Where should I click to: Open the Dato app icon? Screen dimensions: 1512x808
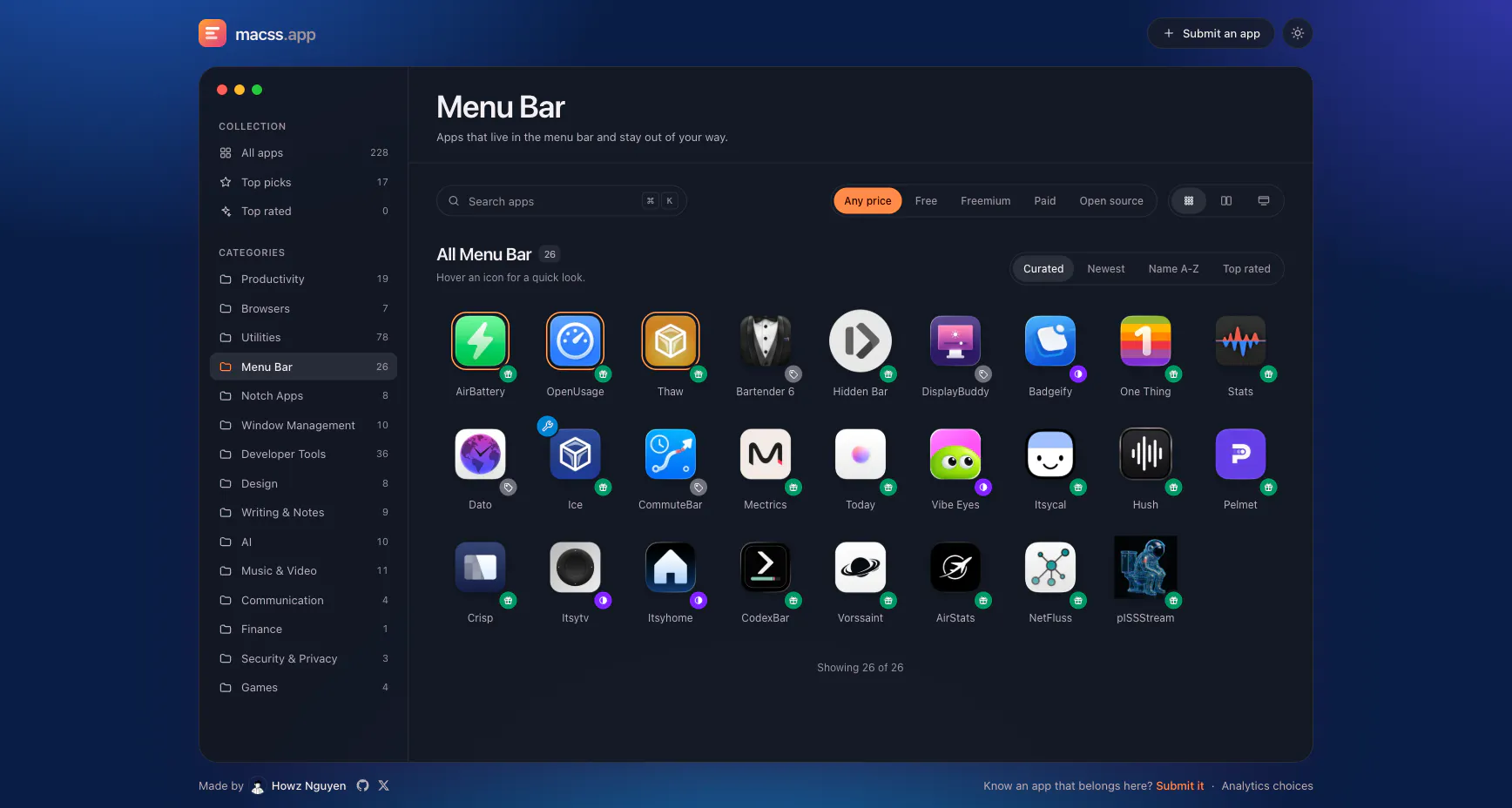480,454
